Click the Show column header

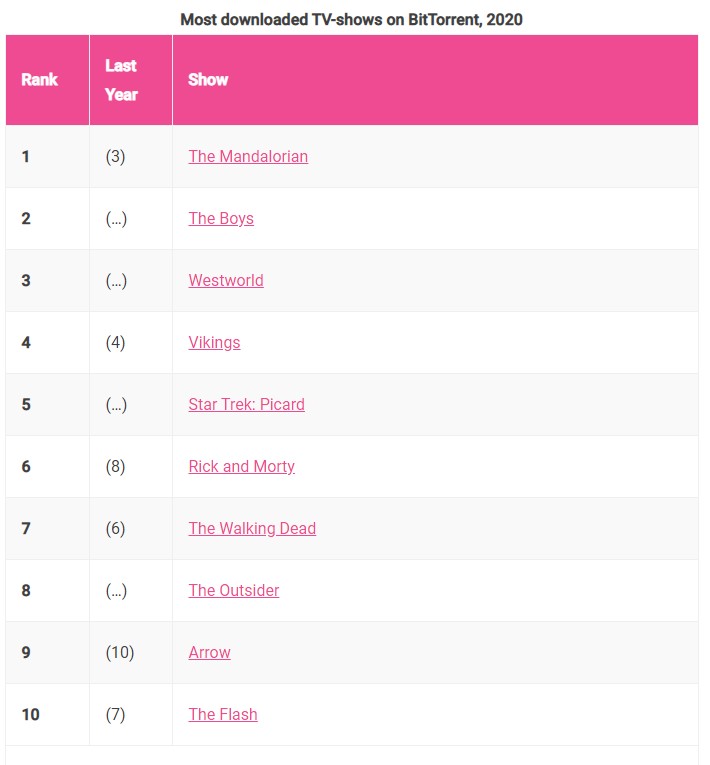[x=208, y=80]
